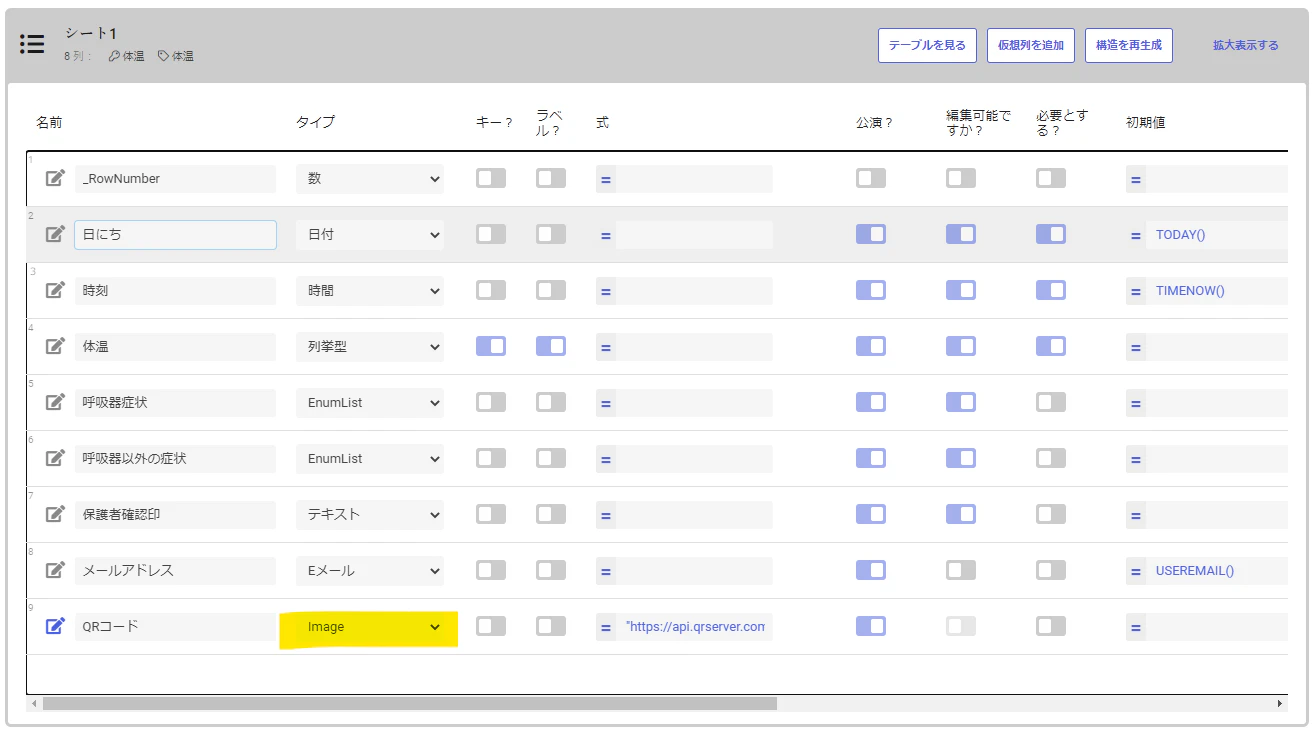Screen dimensions: 1313x731
Task: Toggle key switch for 体温
Action: pyautogui.click(x=491, y=346)
